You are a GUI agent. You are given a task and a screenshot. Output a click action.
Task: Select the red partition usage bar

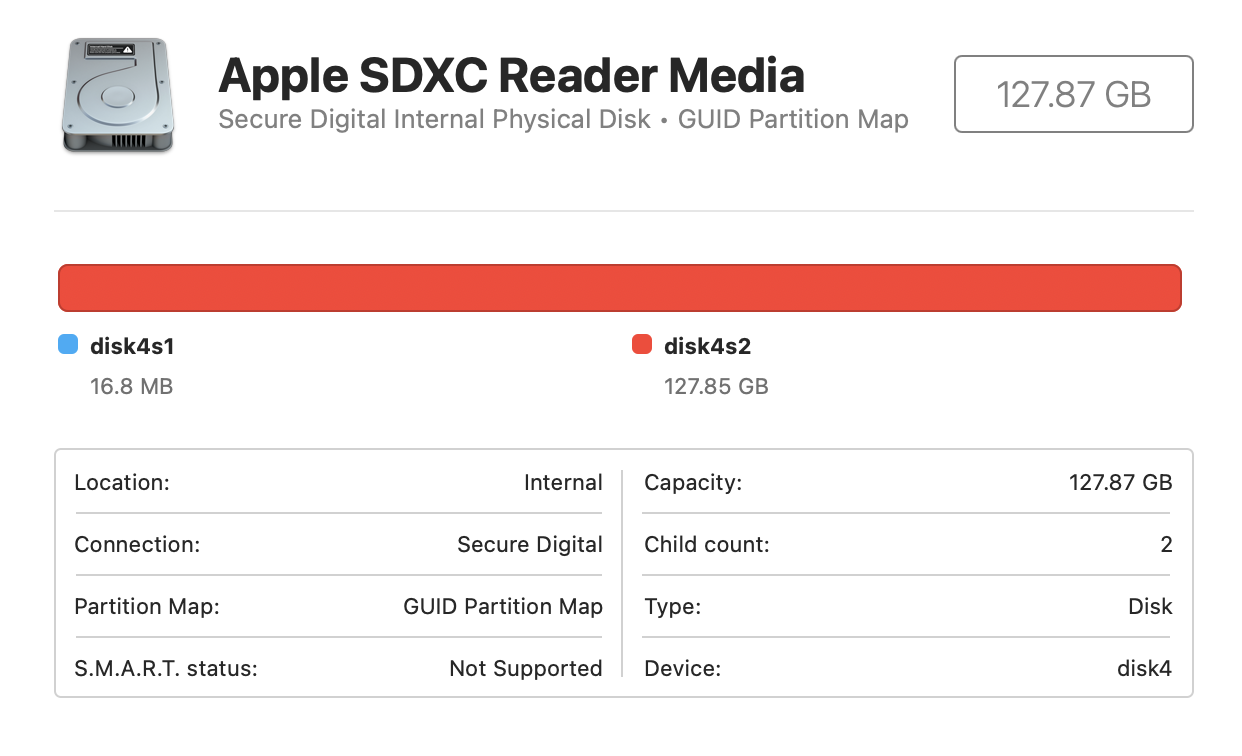tap(620, 288)
